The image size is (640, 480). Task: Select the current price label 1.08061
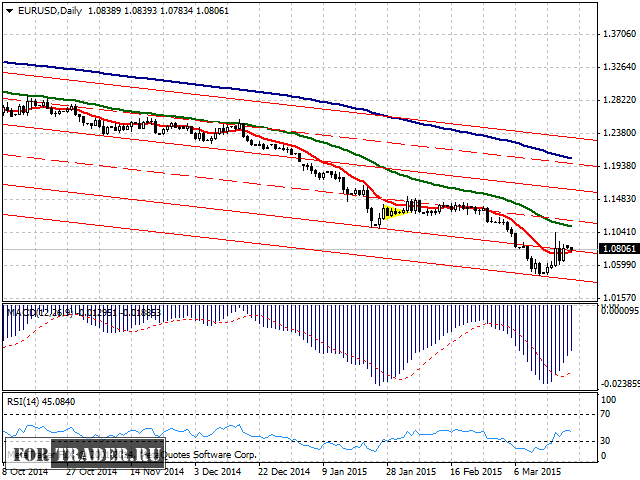619,249
